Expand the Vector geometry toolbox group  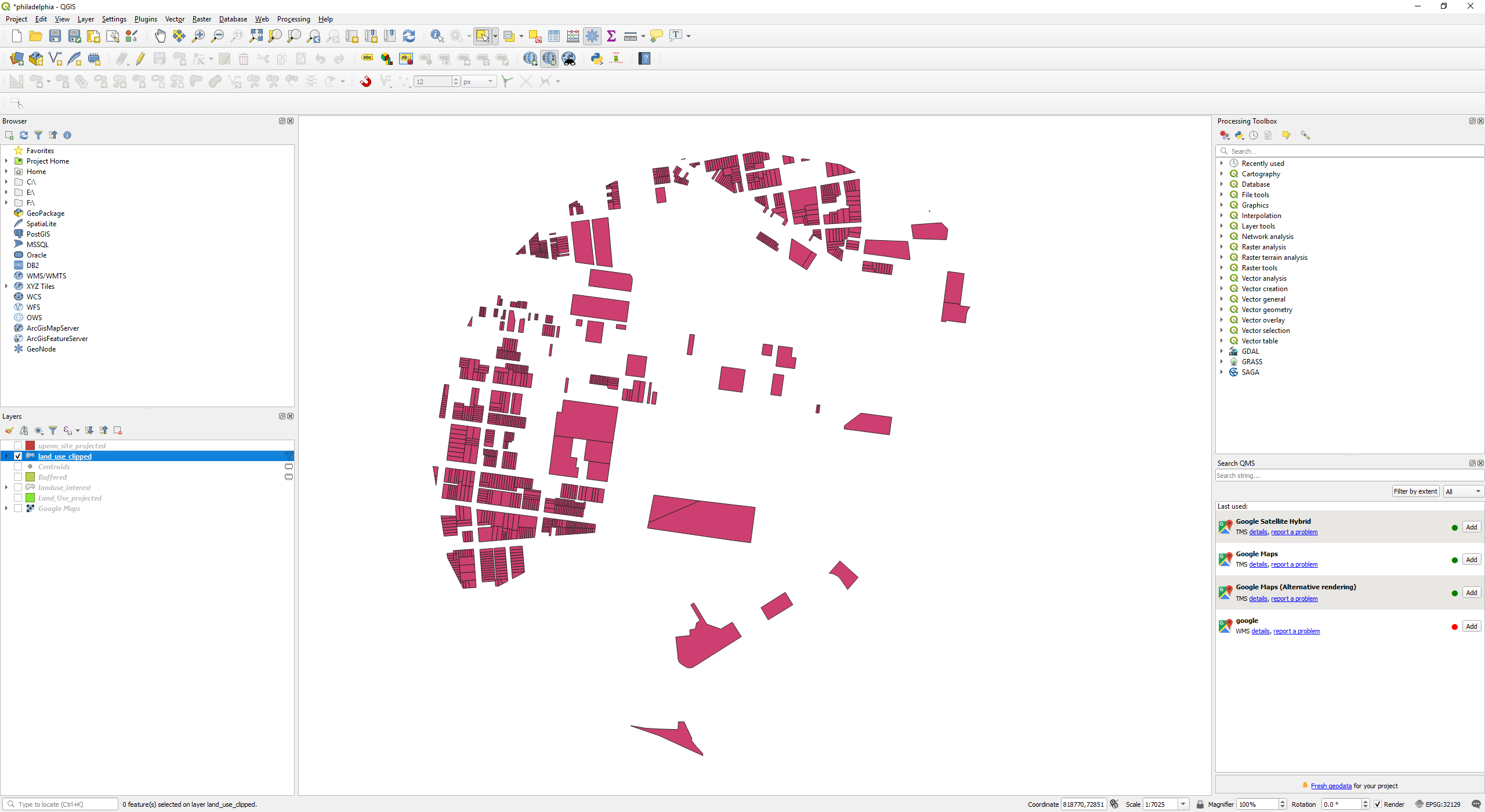tap(1222, 310)
